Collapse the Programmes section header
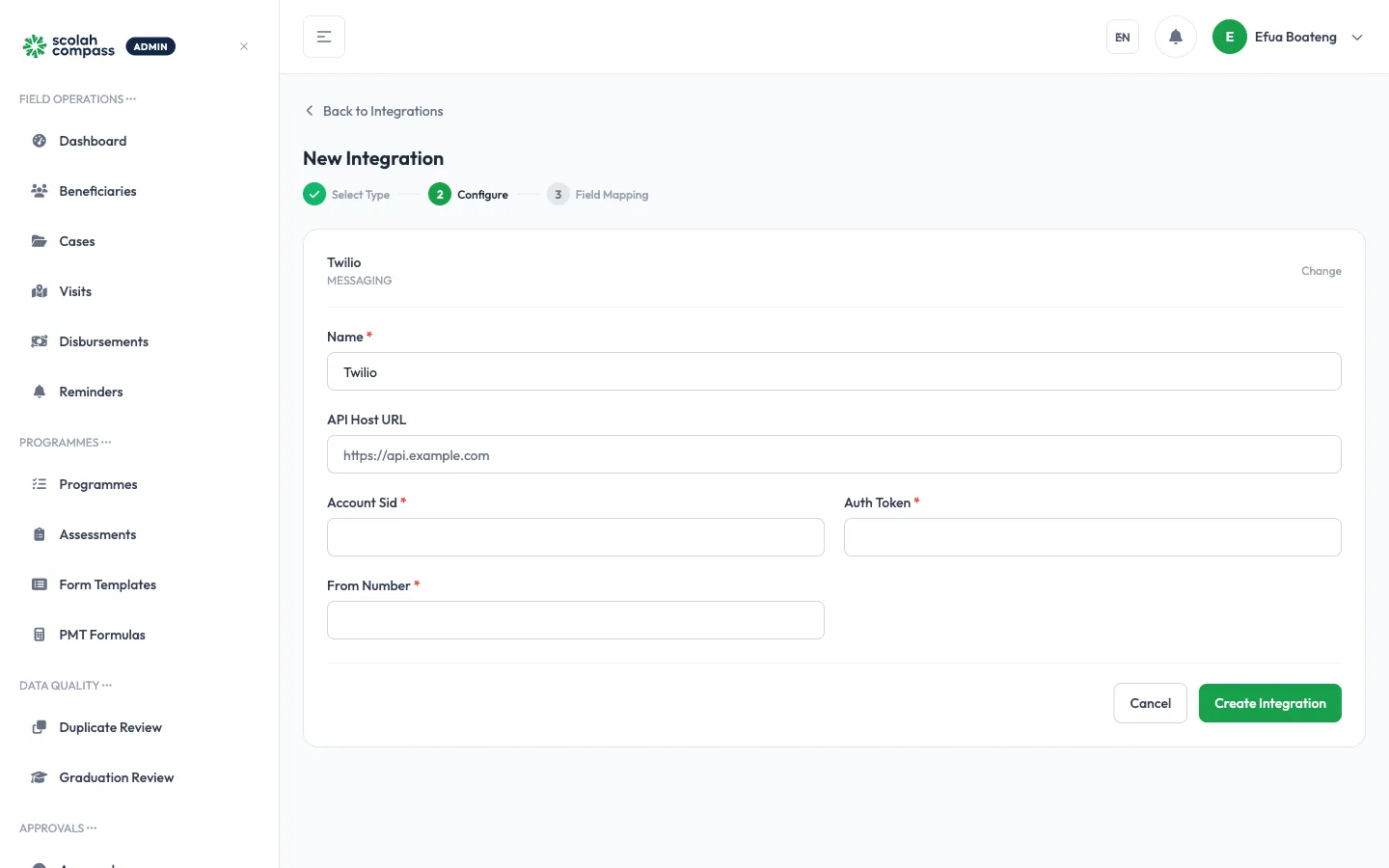This screenshot has height=868, width=1389. coord(65,443)
